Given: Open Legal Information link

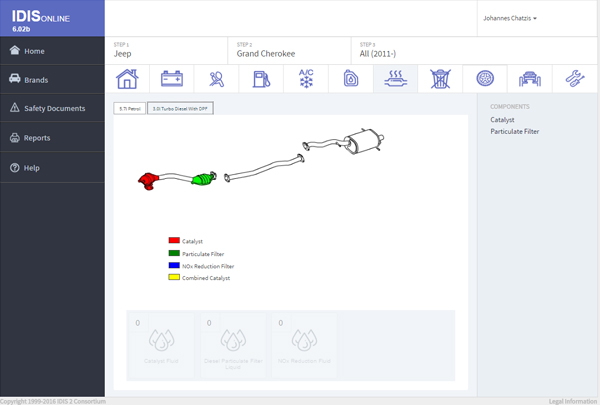Looking at the screenshot, I should (x=573, y=401).
